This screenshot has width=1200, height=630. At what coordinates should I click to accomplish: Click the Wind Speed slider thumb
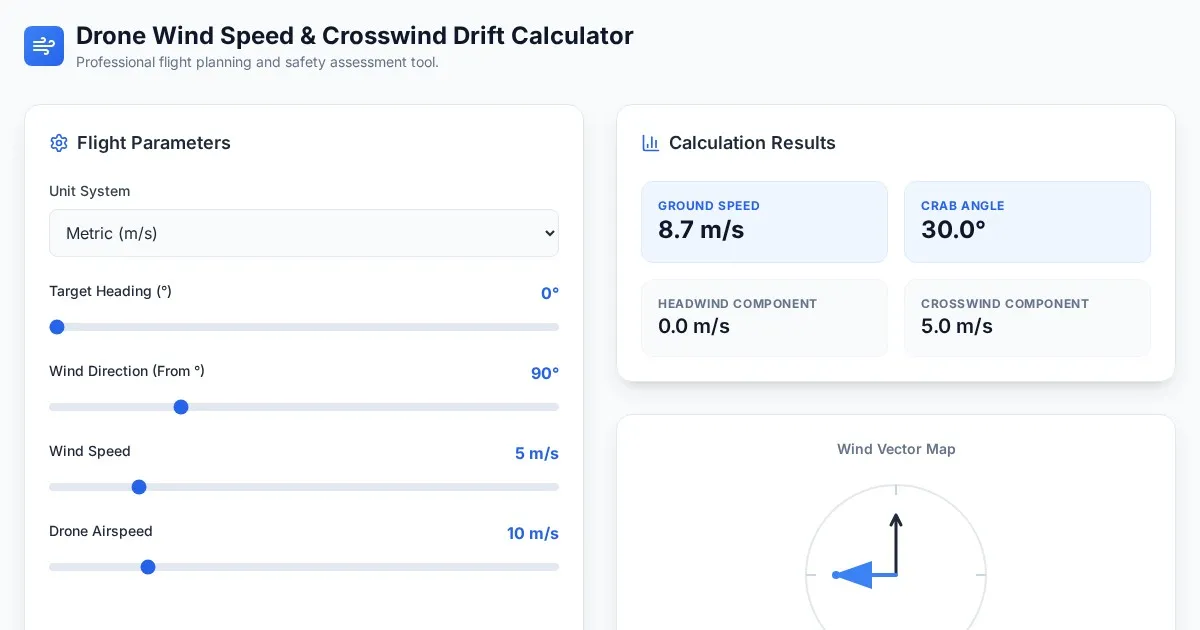[x=139, y=487]
